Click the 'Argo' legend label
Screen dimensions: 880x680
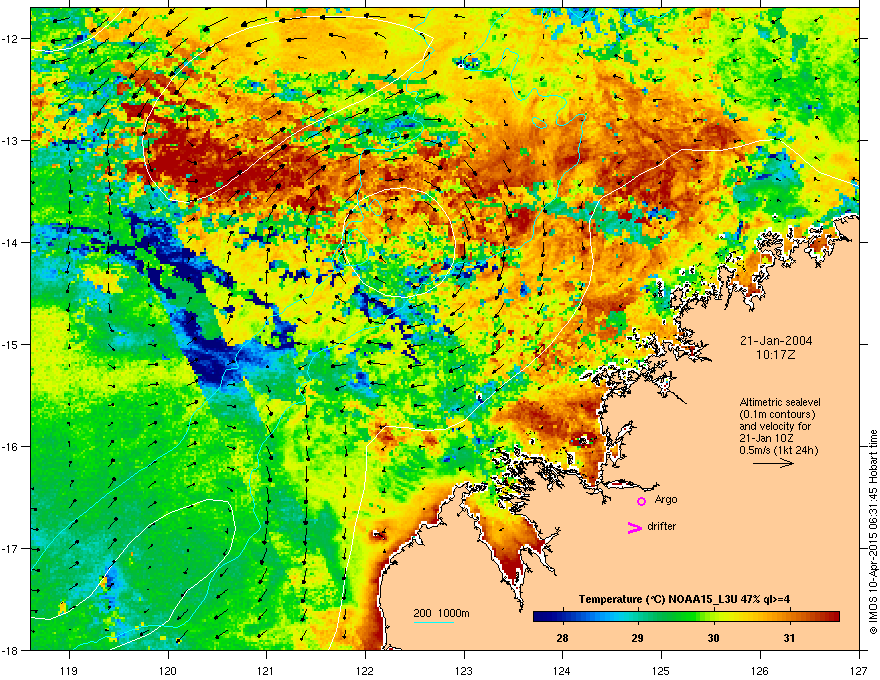pos(666,499)
